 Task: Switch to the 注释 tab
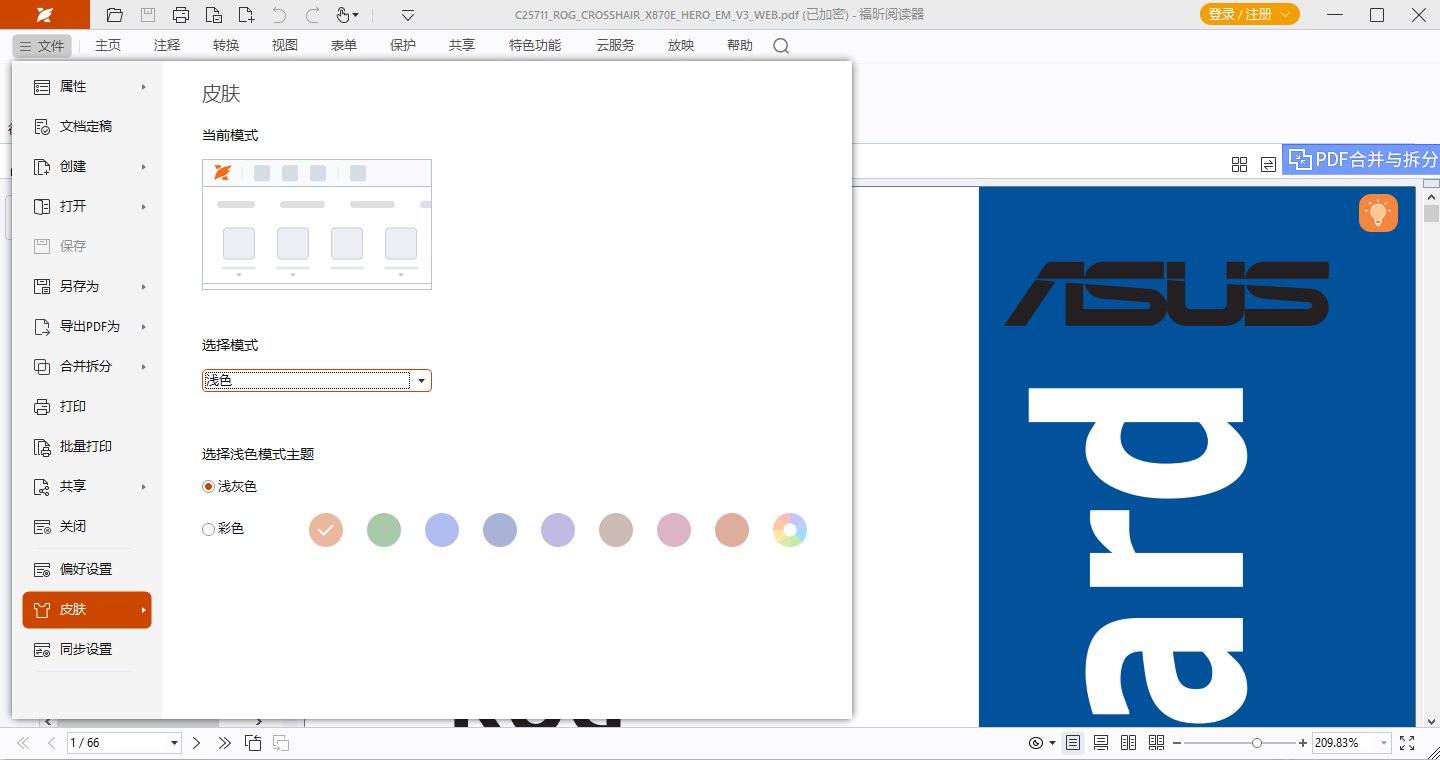(167, 46)
